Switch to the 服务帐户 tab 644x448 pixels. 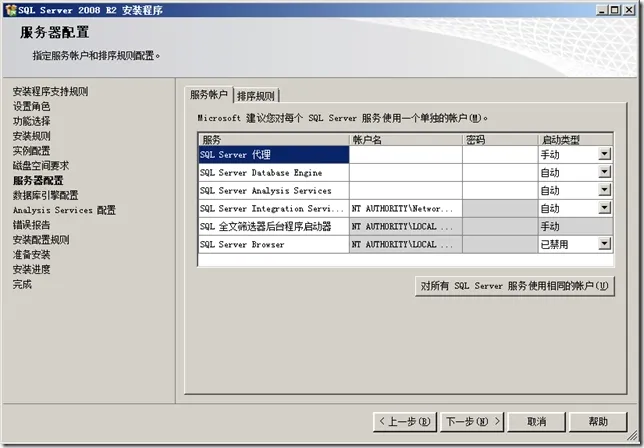(209, 95)
